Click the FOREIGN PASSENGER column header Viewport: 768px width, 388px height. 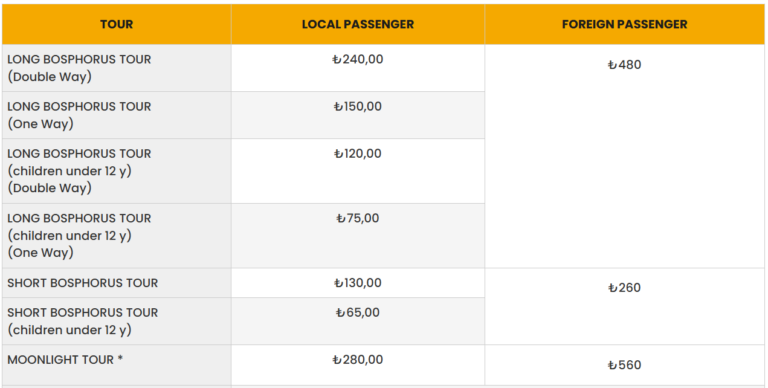(x=624, y=24)
